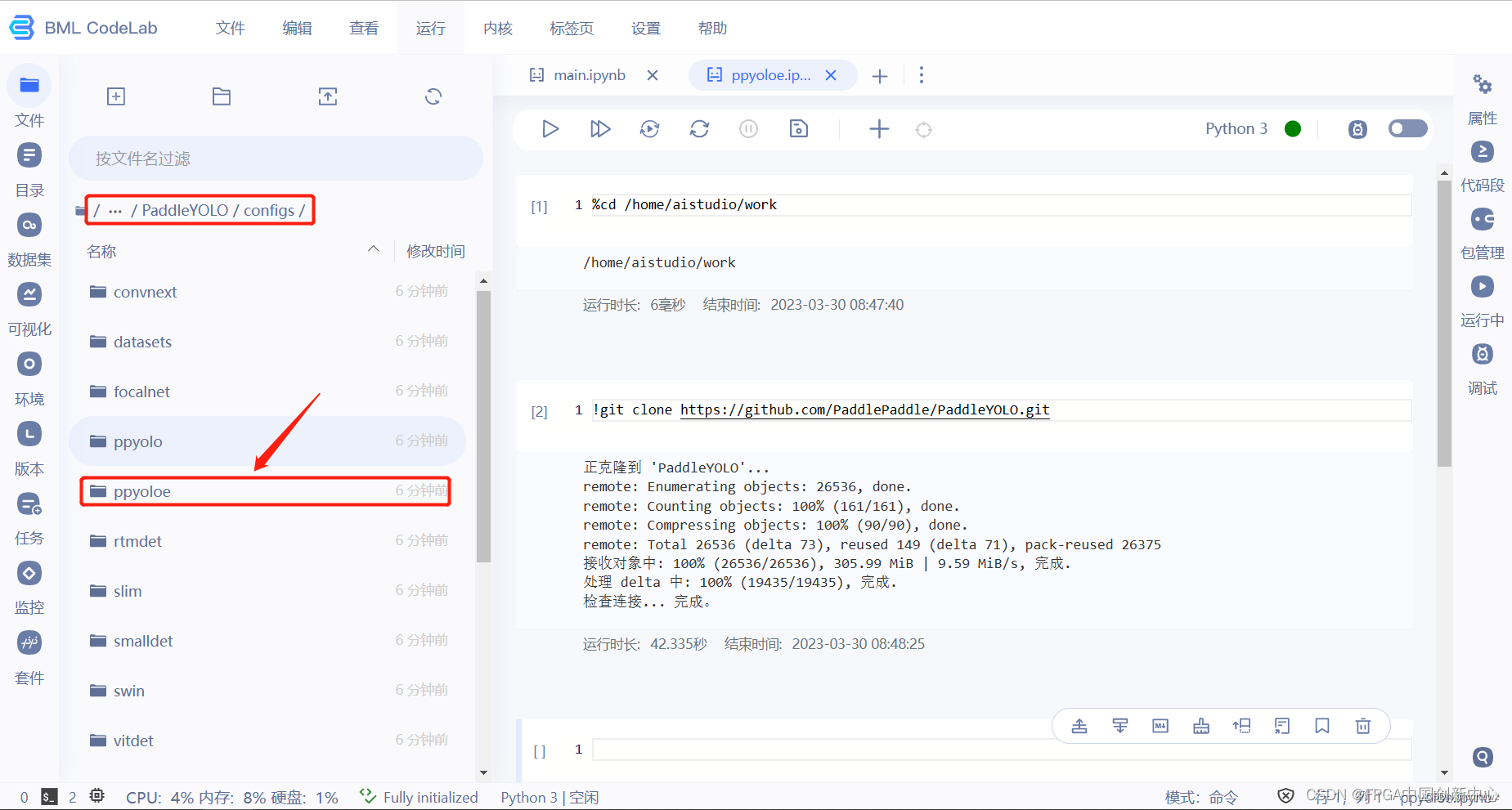Open the 环境 environment panel
The height and width of the screenshot is (810, 1512).
point(29,379)
